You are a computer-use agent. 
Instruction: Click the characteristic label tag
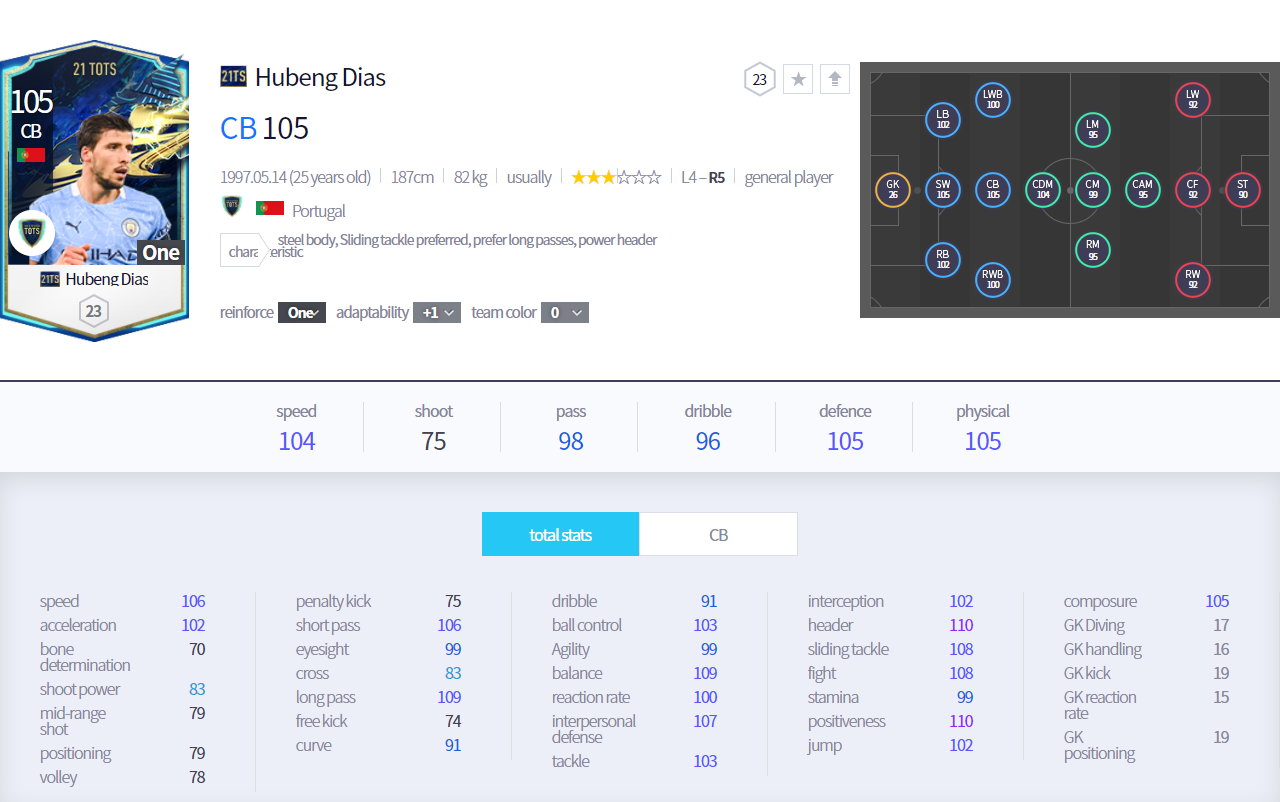pos(243,250)
